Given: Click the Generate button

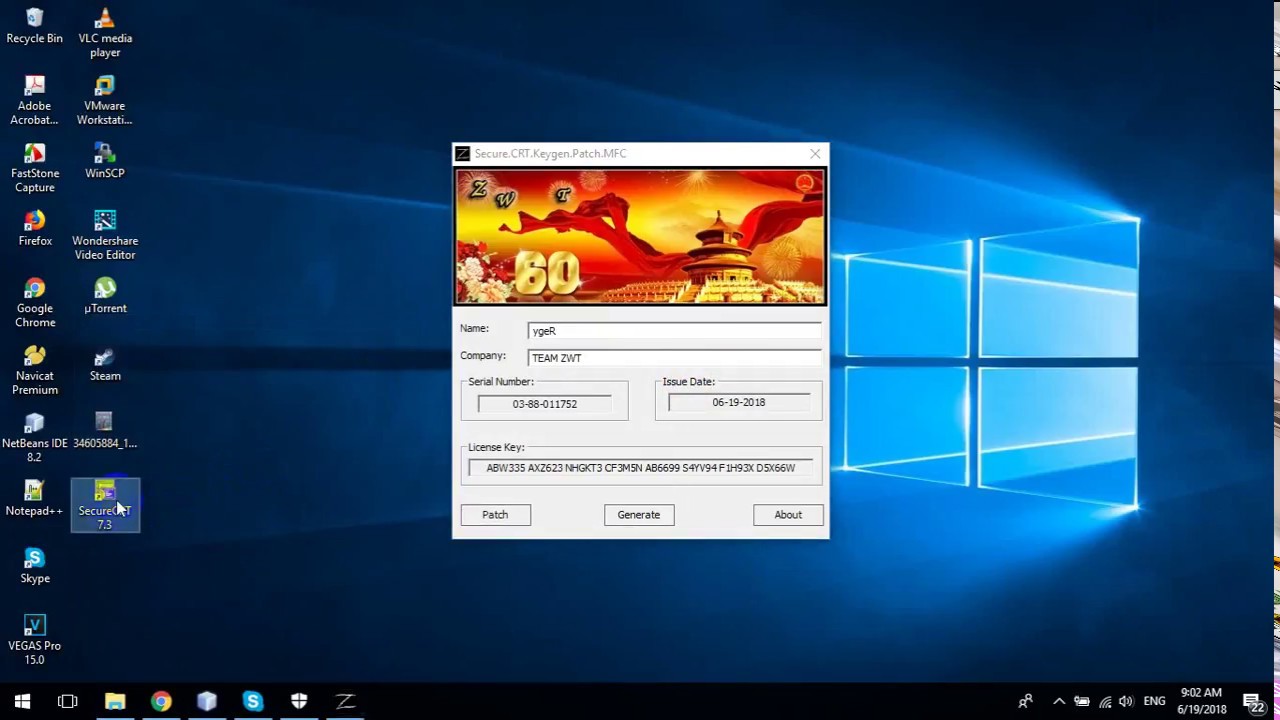Looking at the screenshot, I should (638, 515).
